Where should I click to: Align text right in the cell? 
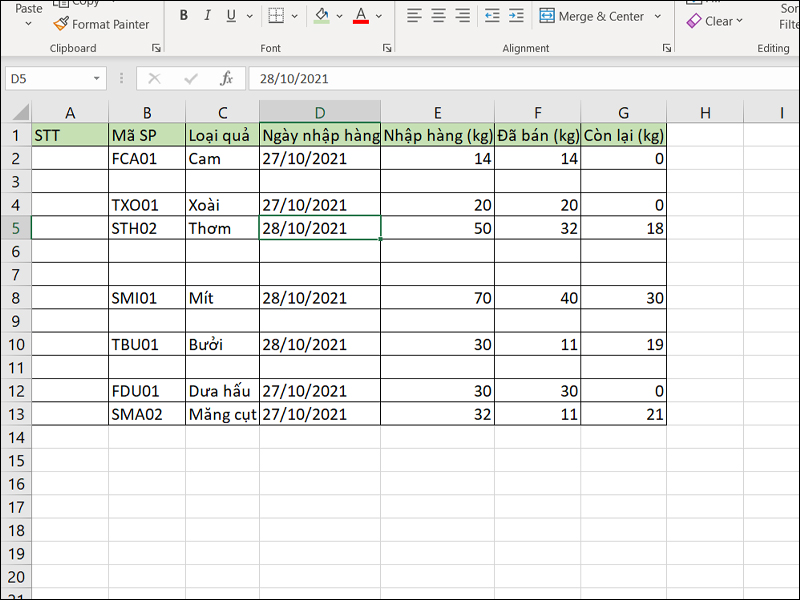pyautogui.click(x=462, y=16)
